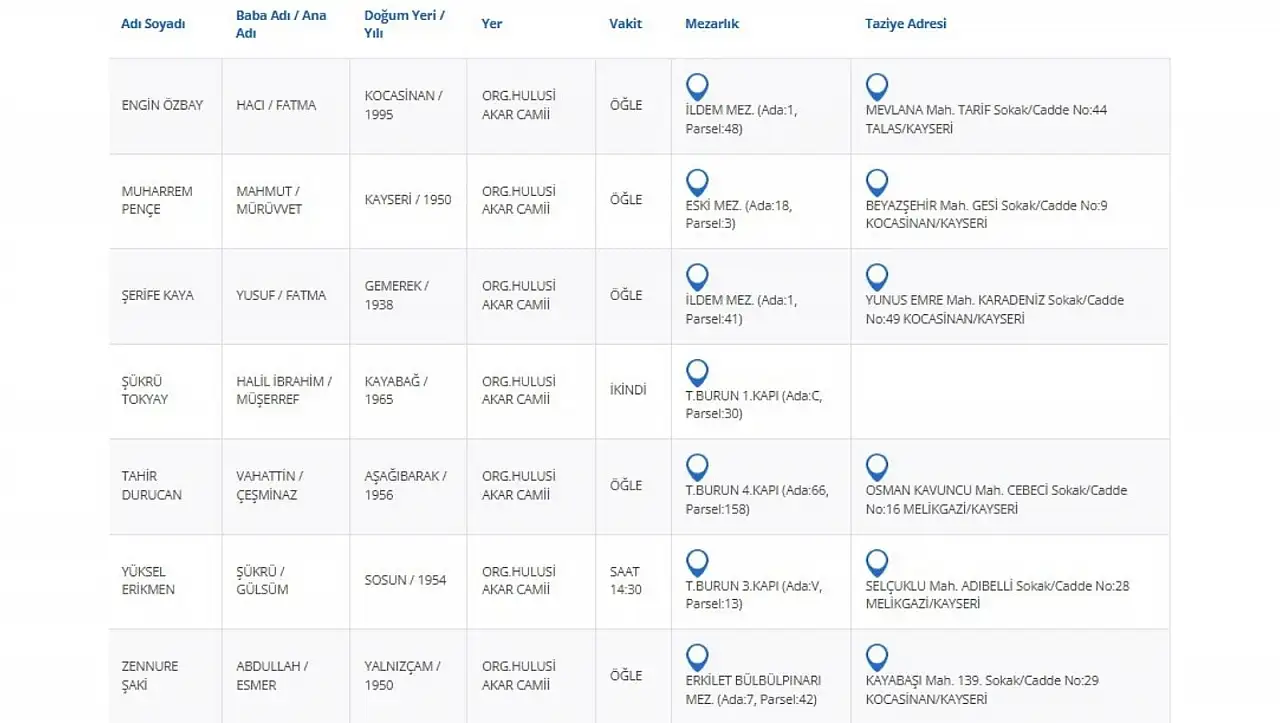Viewport: 1280px width, 723px height.
Task: Select the Doğum Yeri / Yılı header
Action: [x=404, y=24]
